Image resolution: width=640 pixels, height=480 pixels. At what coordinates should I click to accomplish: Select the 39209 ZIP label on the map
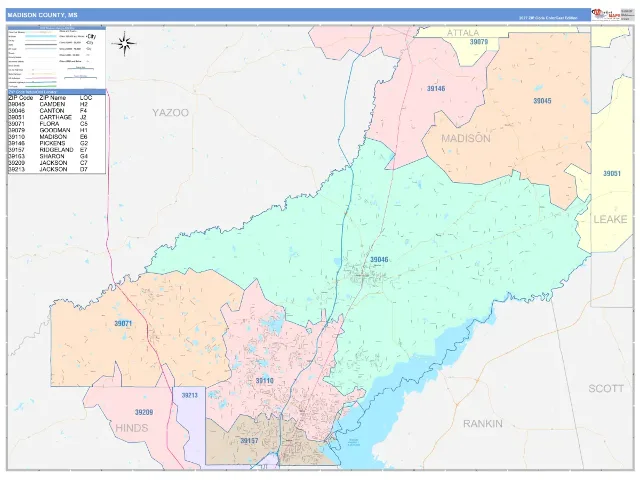144,412
